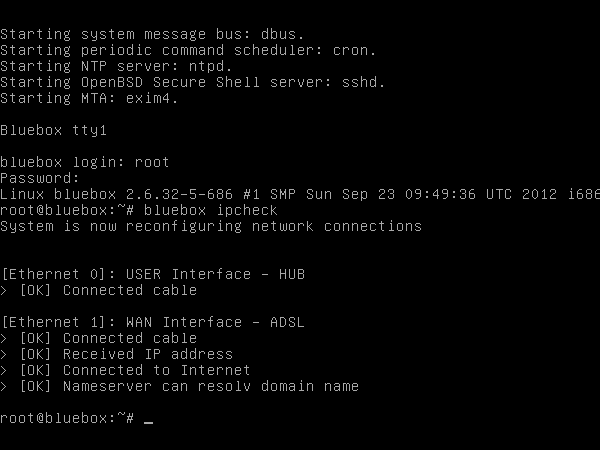Click the blinking cursor at the prompt
Viewport: 600px width, 450px height.
(x=148, y=422)
